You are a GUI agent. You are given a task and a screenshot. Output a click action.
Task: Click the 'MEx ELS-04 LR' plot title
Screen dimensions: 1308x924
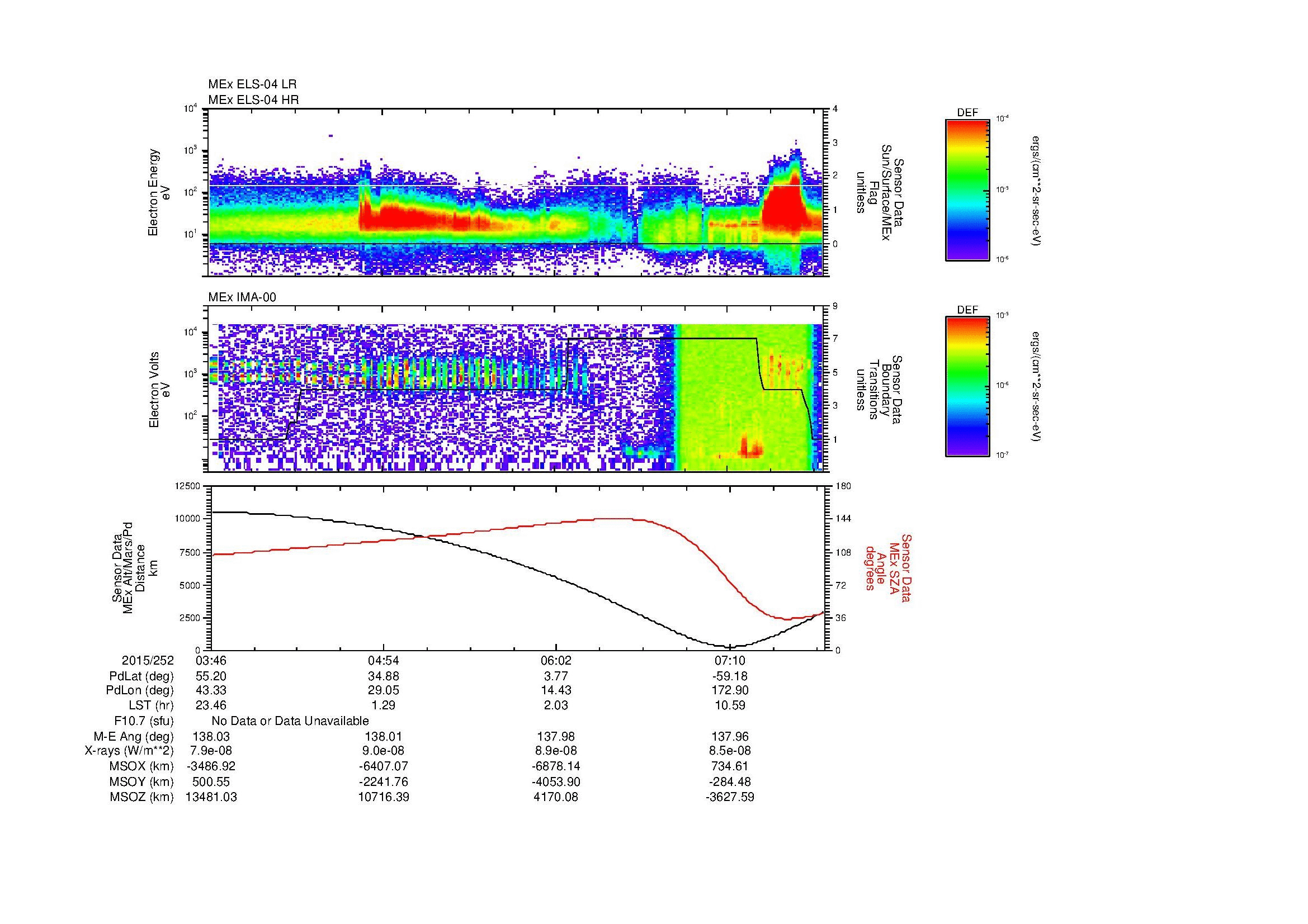point(252,84)
